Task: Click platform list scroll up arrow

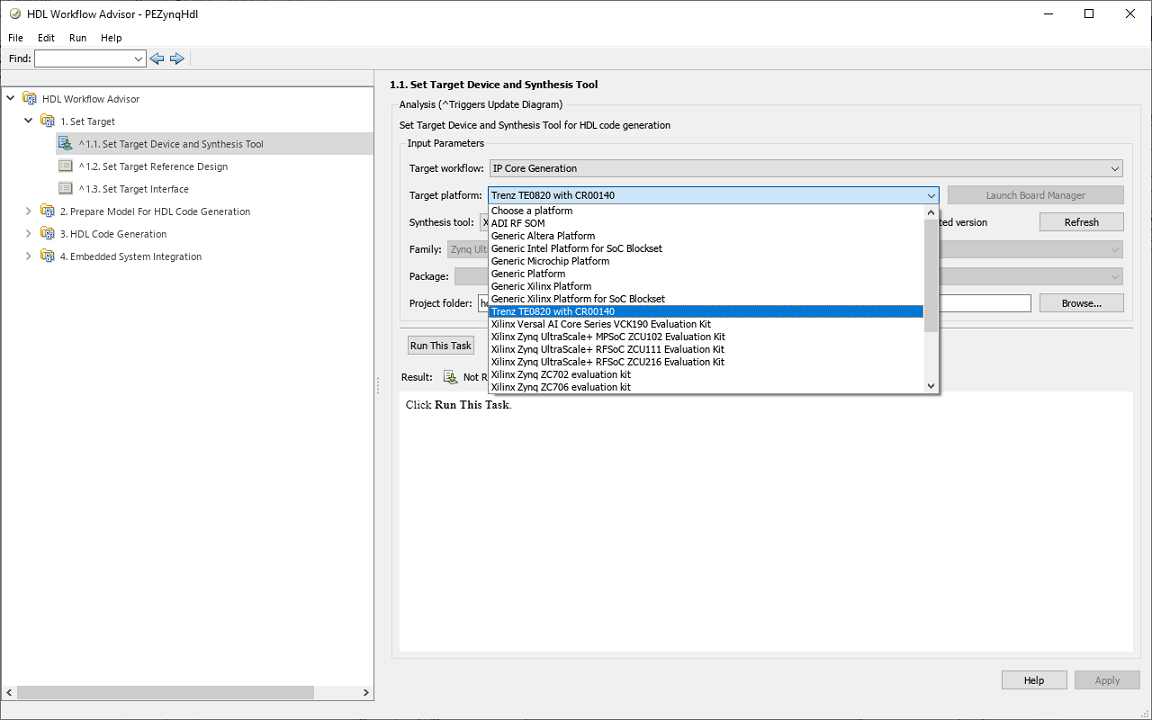Action: click(931, 212)
